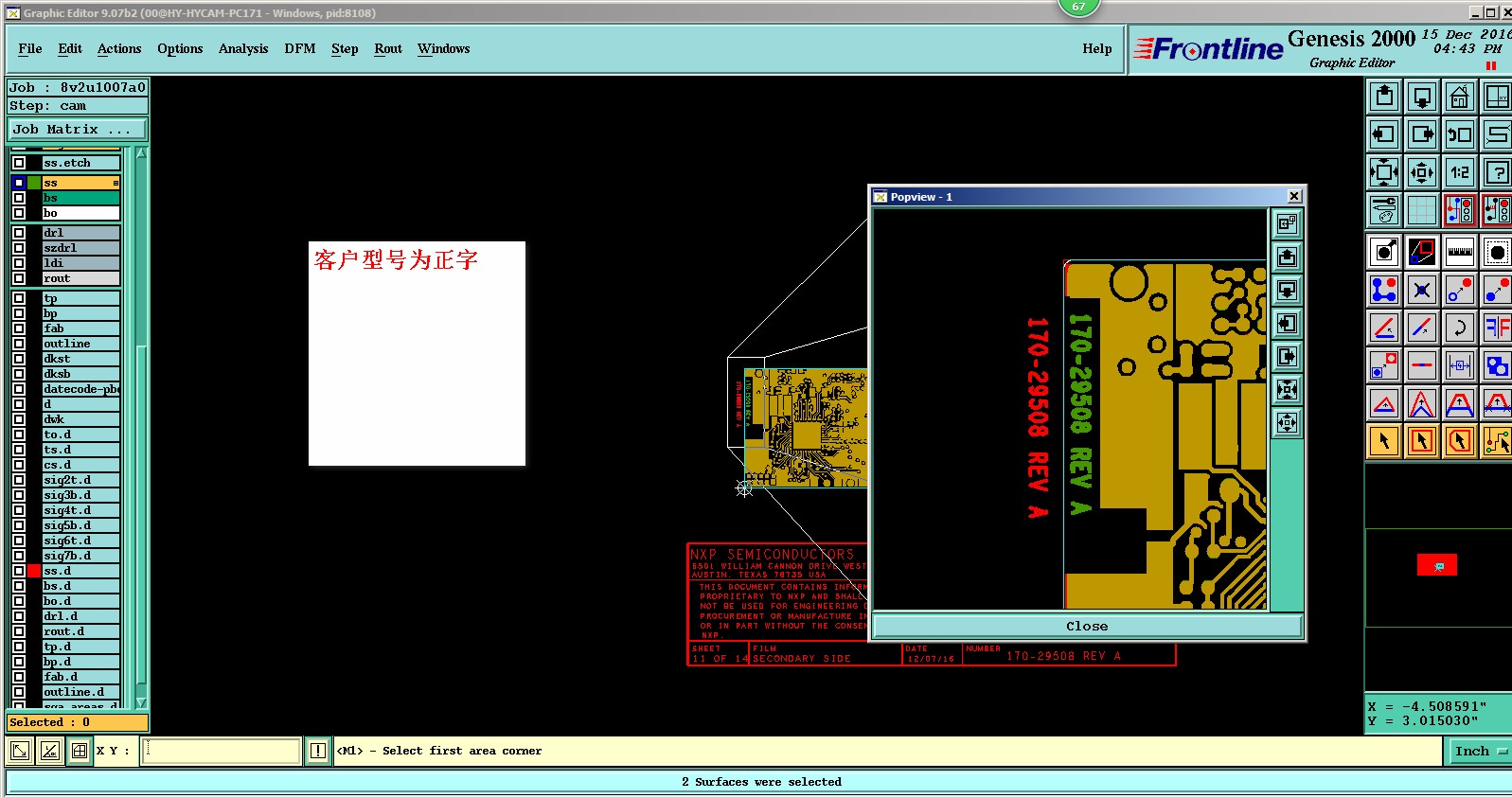Click the exclamation mark icon by coordinate field

[x=318, y=751]
